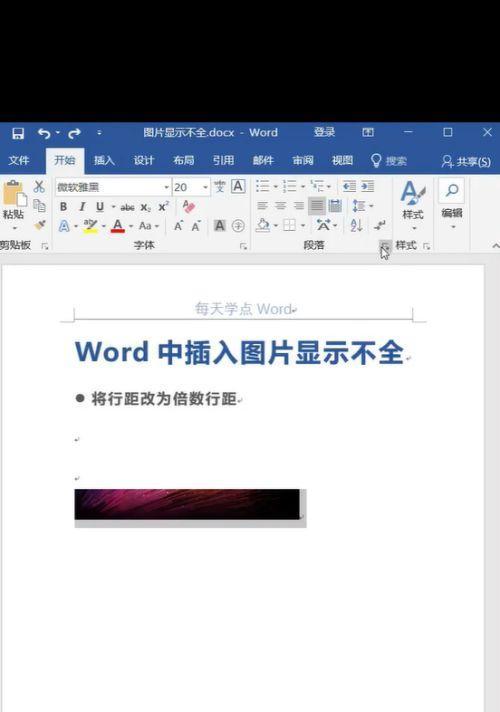The height and width of the screenshot is (712, 500).
Task: Switch to the 设计 Design tab
Action: tap(144, 160)
